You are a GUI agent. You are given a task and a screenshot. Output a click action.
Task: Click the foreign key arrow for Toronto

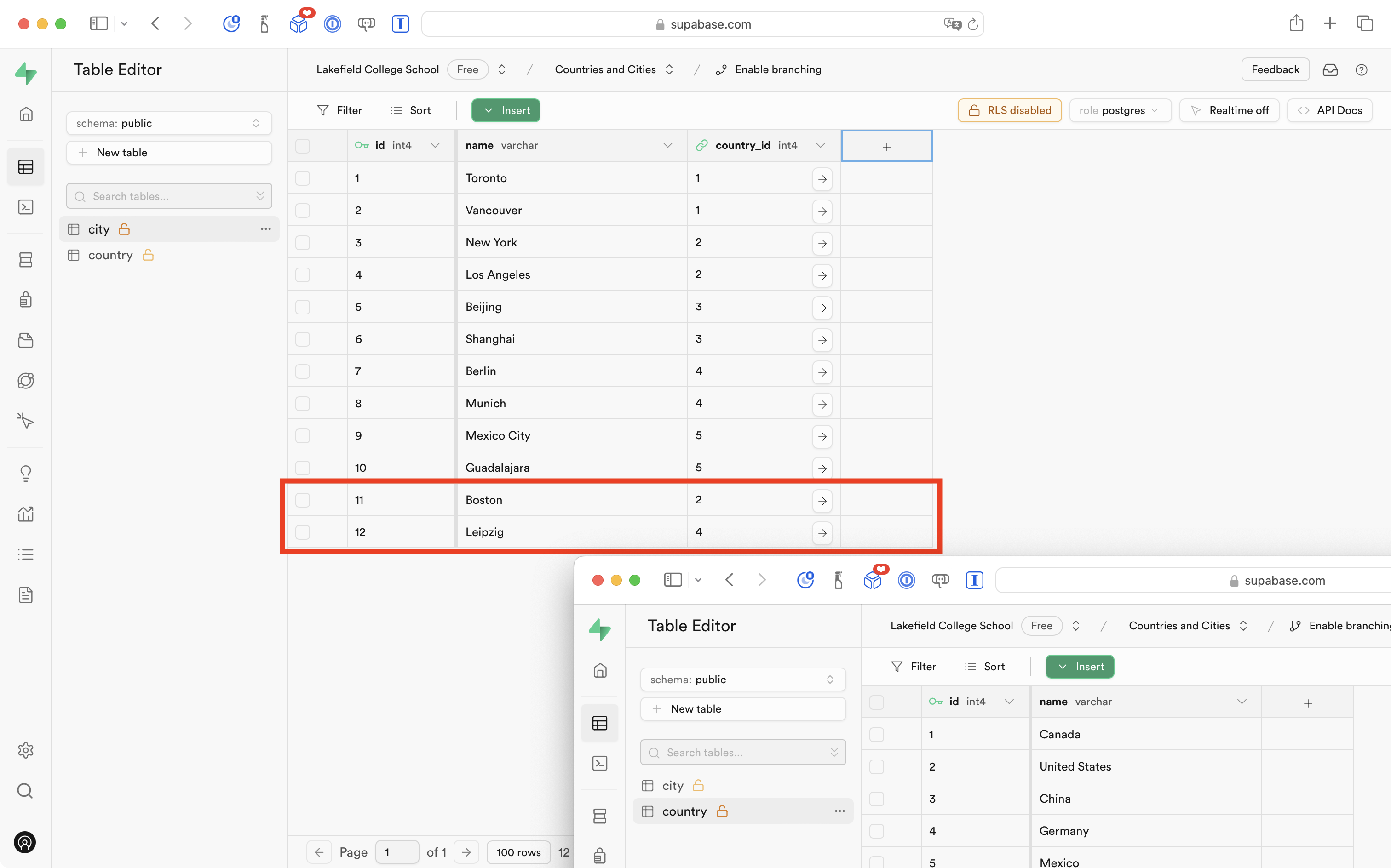click(822, 178)
